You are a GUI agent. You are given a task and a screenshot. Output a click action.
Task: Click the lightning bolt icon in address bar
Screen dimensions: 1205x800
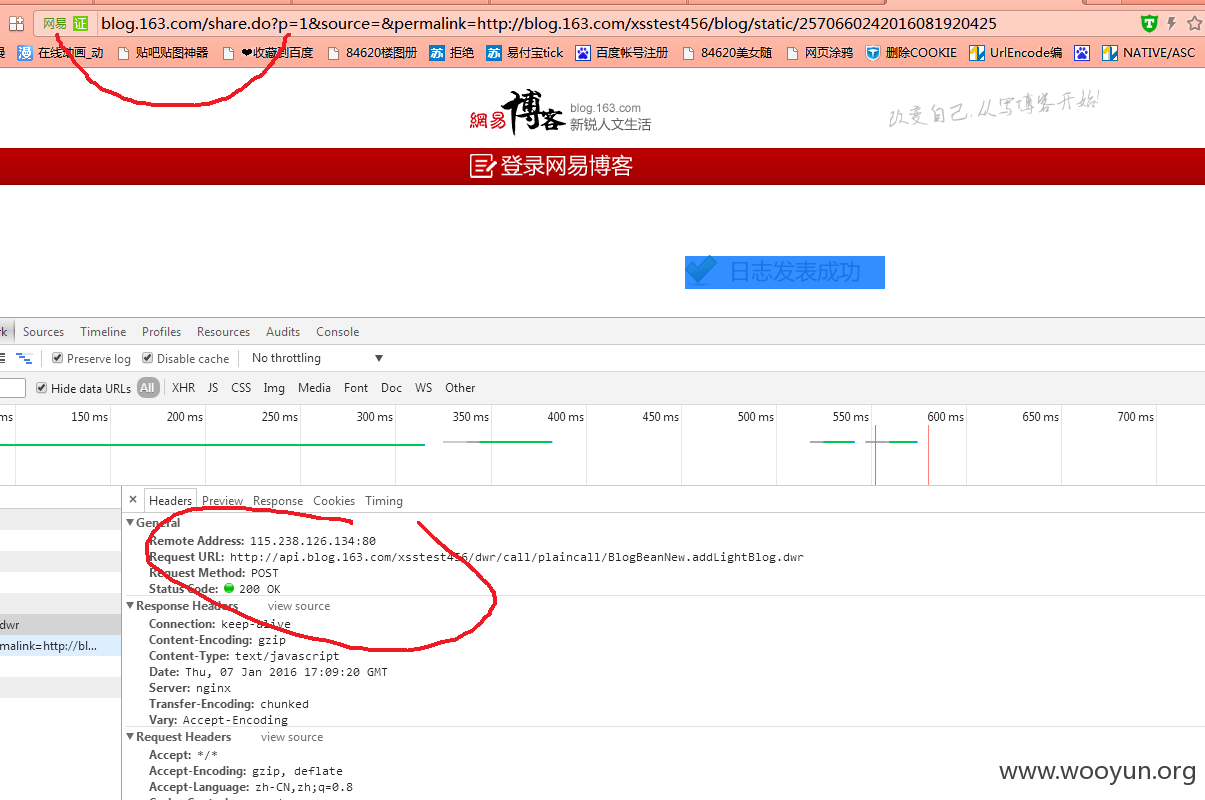pyautogui.click(x=1171, y=23)
